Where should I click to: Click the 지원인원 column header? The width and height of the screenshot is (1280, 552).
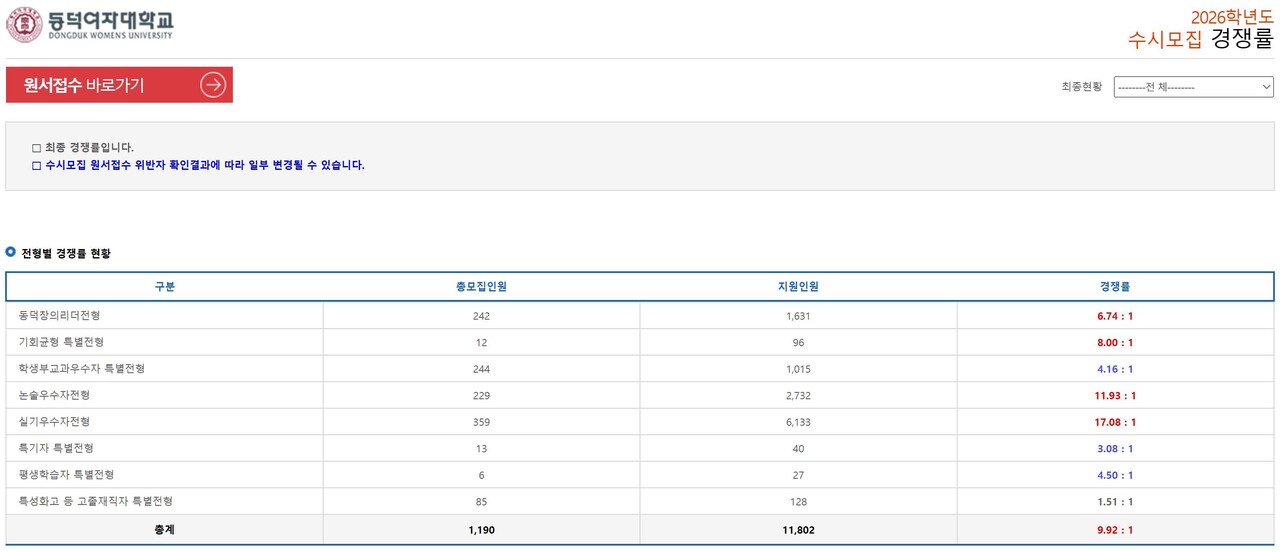798,287
